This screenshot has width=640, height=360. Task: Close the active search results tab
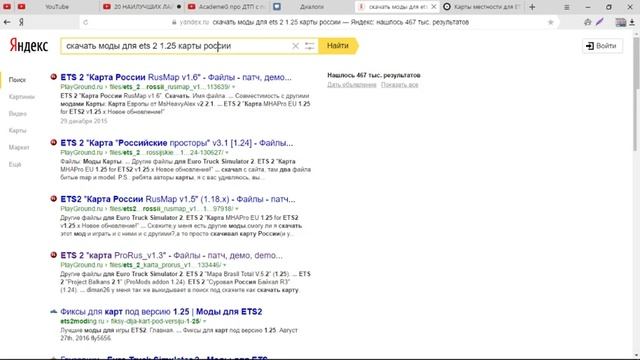pyautogui.click(x=434, y=7)
